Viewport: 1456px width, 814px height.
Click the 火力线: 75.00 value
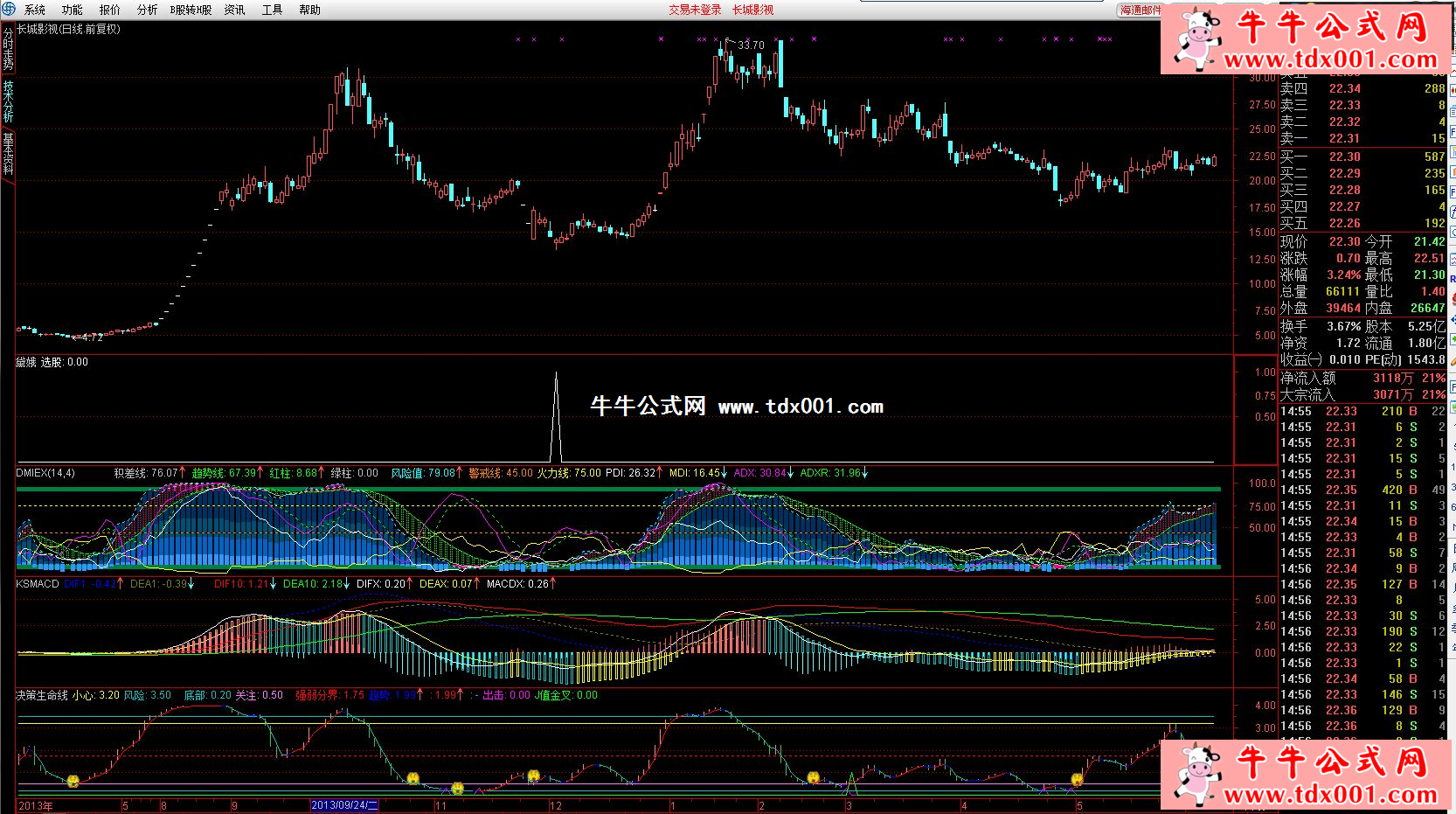pyautogui.click(x=569, y=473)
